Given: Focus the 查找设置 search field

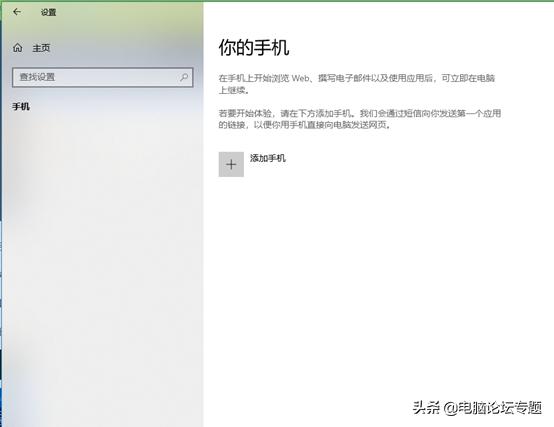Looking at the screenshot, I should pos(102,77).
